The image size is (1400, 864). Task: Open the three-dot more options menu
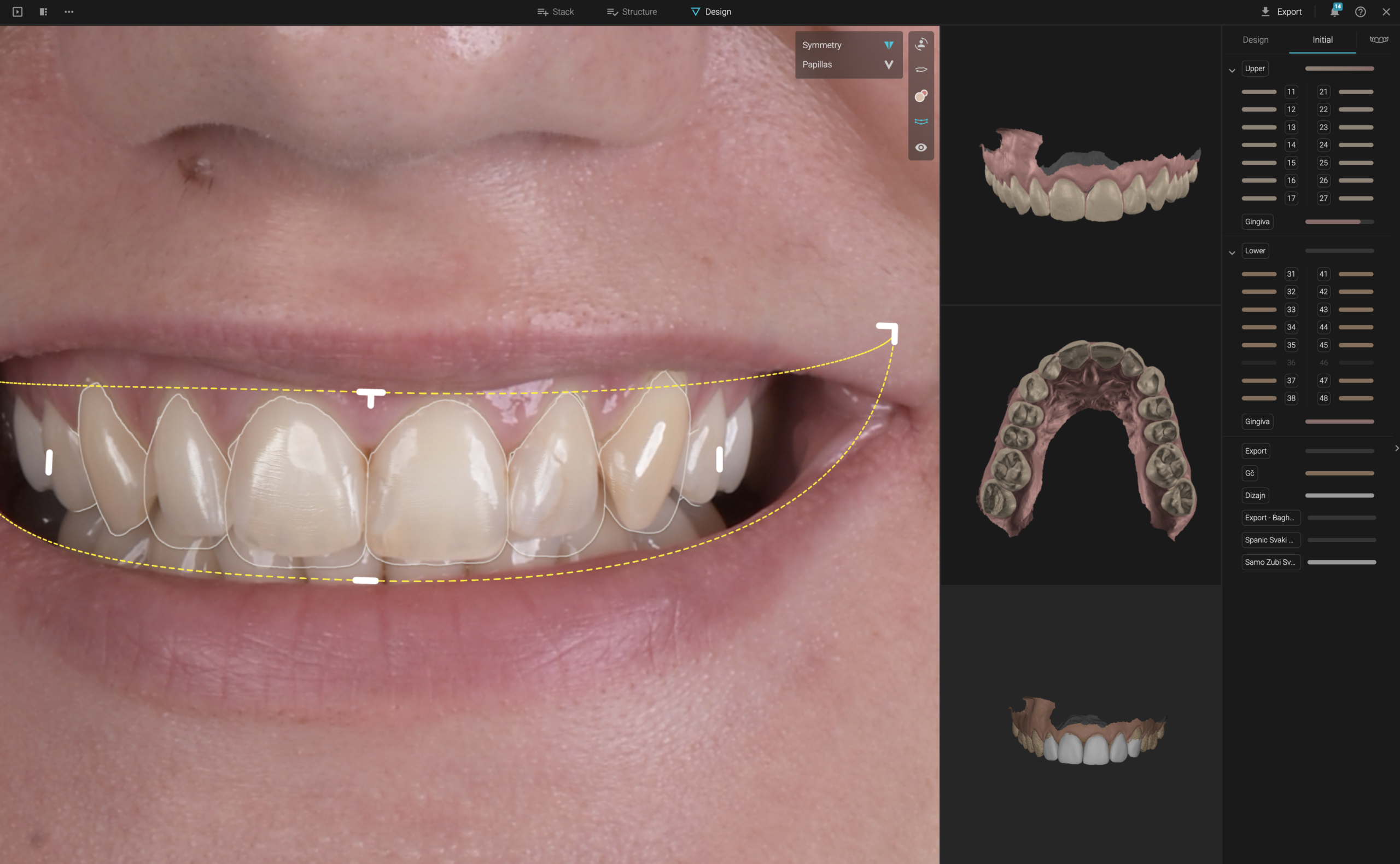click(x=69, y=11)
